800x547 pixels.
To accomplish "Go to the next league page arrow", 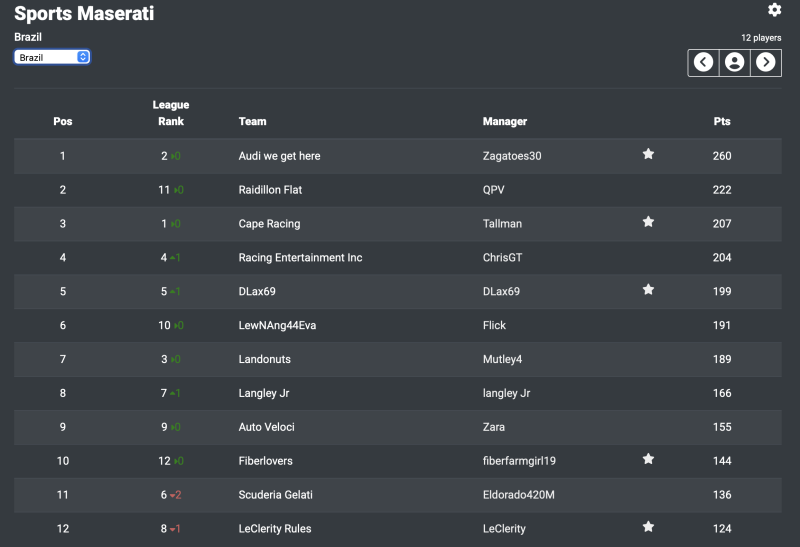I will coord(766,62).
